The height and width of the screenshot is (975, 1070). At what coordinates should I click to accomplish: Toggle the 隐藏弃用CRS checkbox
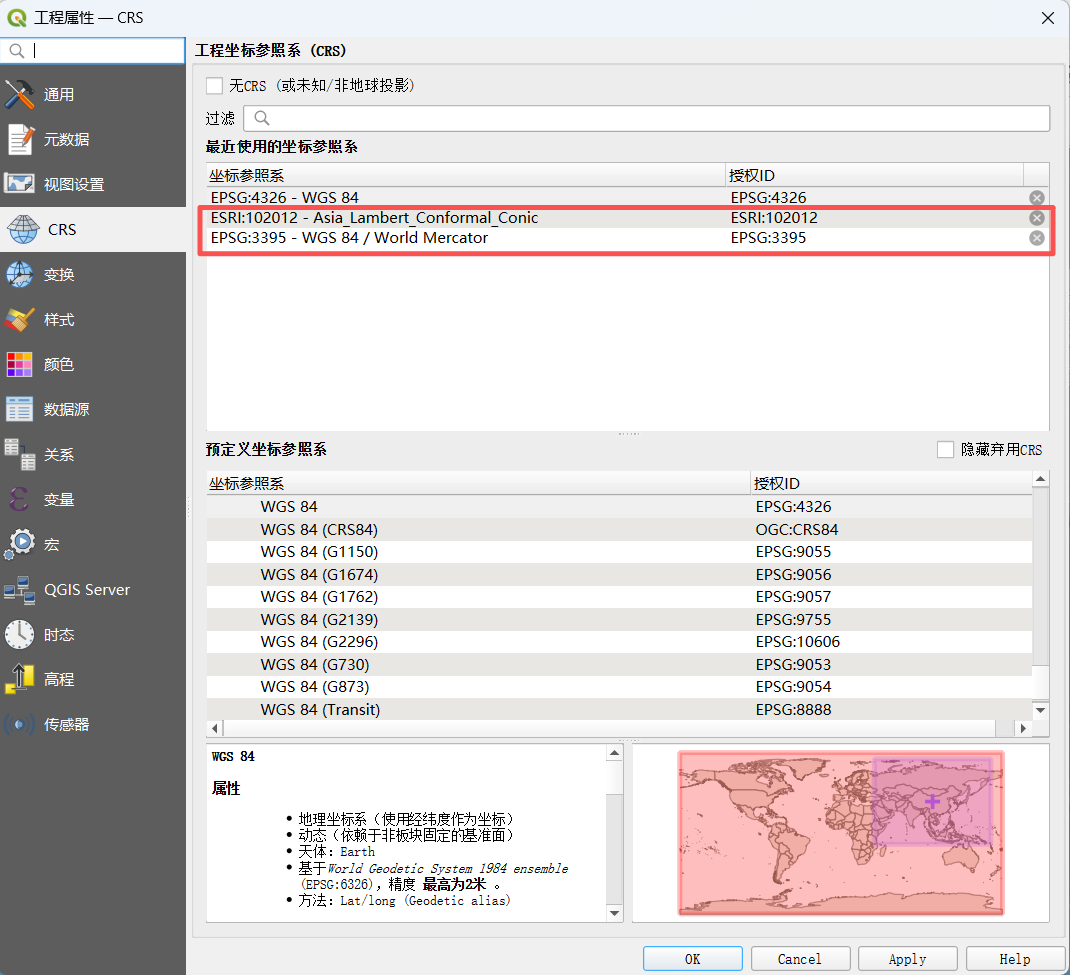pyautogui.click(x=945, y=450)
